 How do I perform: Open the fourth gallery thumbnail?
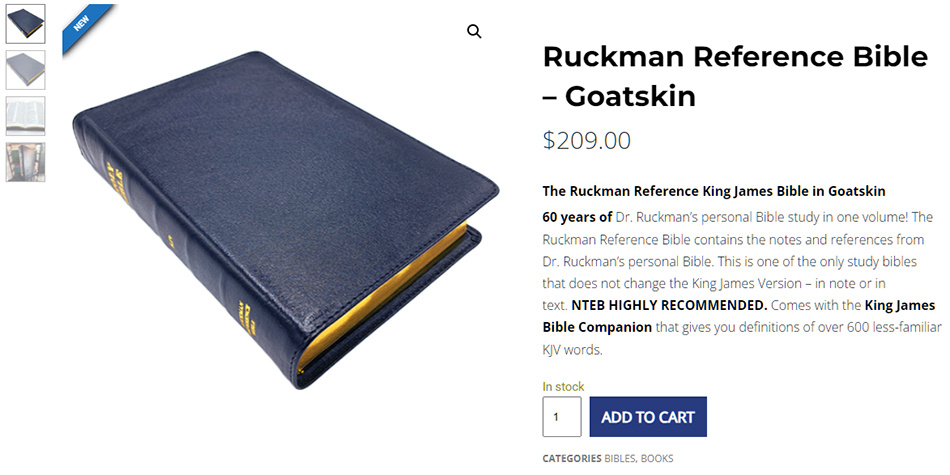(25, 162)
